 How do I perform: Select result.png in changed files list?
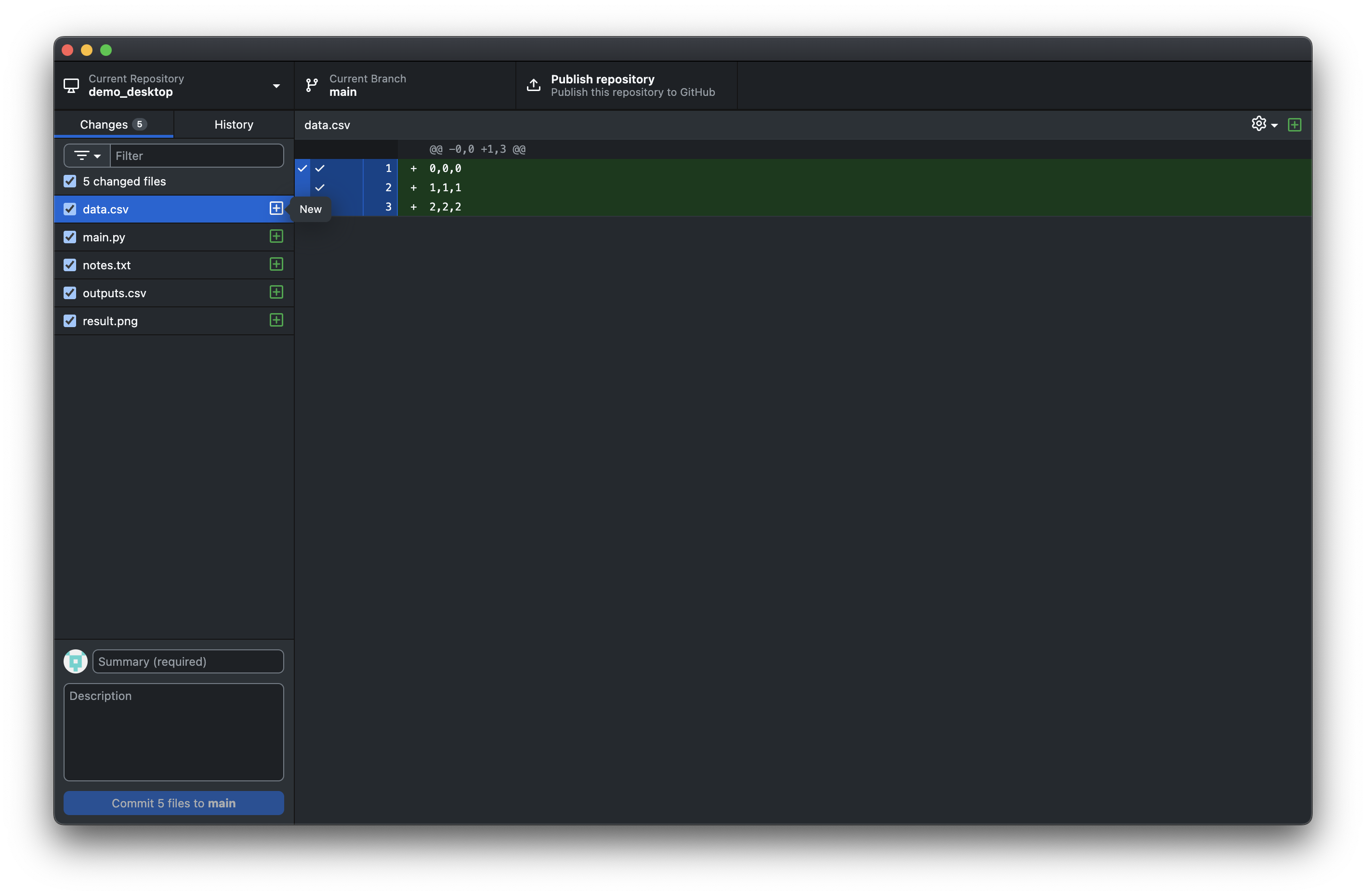(174, 321)
